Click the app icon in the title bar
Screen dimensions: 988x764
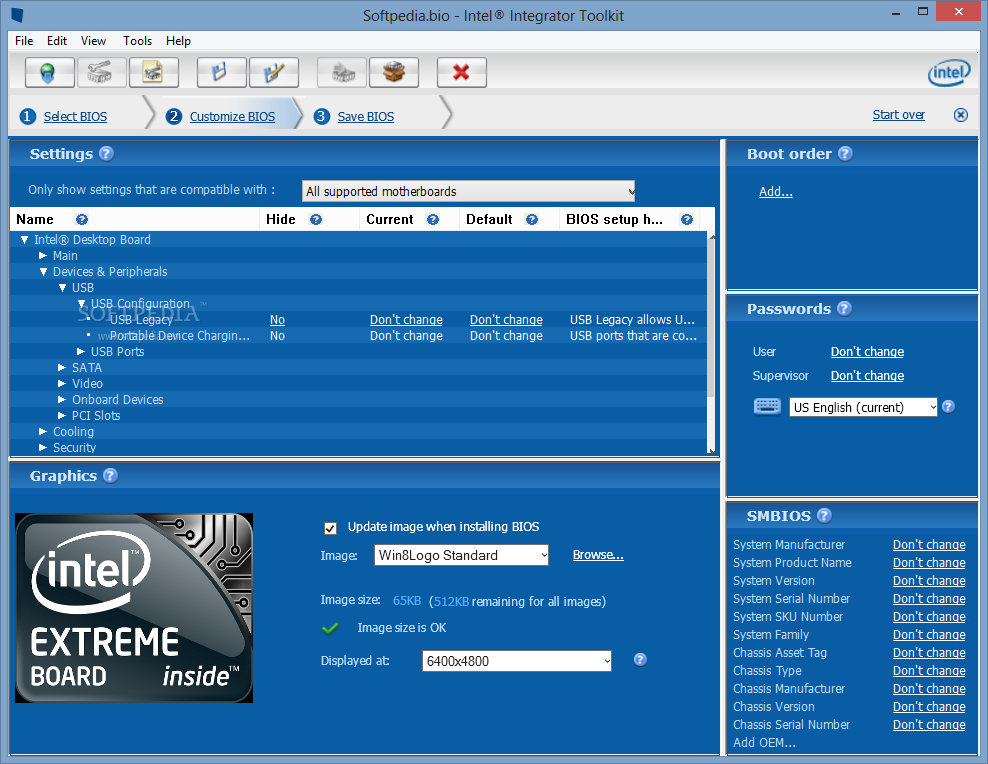[x=17, y=14]
